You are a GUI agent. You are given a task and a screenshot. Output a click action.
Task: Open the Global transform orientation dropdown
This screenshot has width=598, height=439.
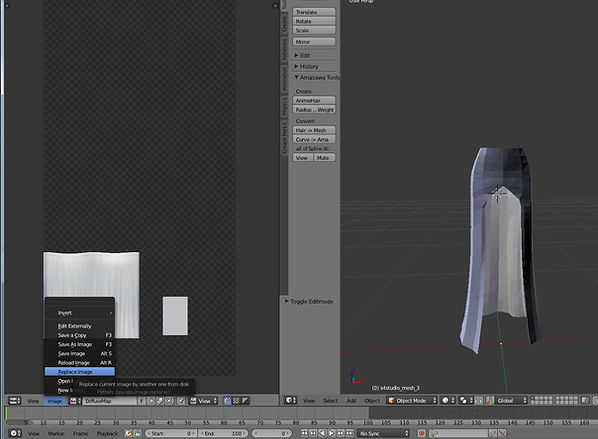[511, 400]
